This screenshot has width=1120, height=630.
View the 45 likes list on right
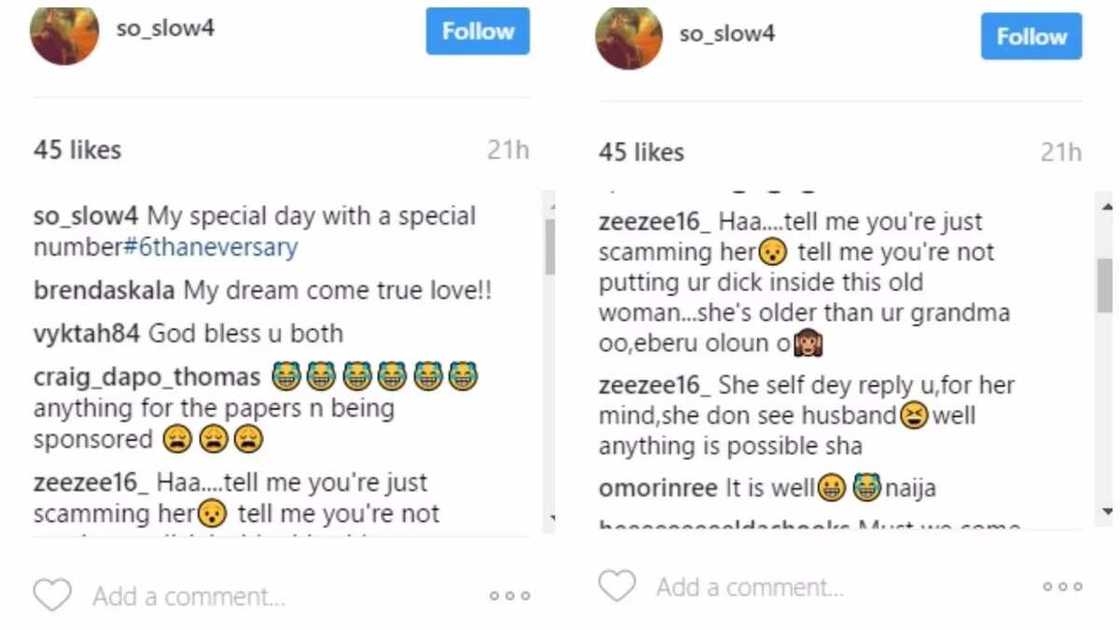tap(641, 152)
